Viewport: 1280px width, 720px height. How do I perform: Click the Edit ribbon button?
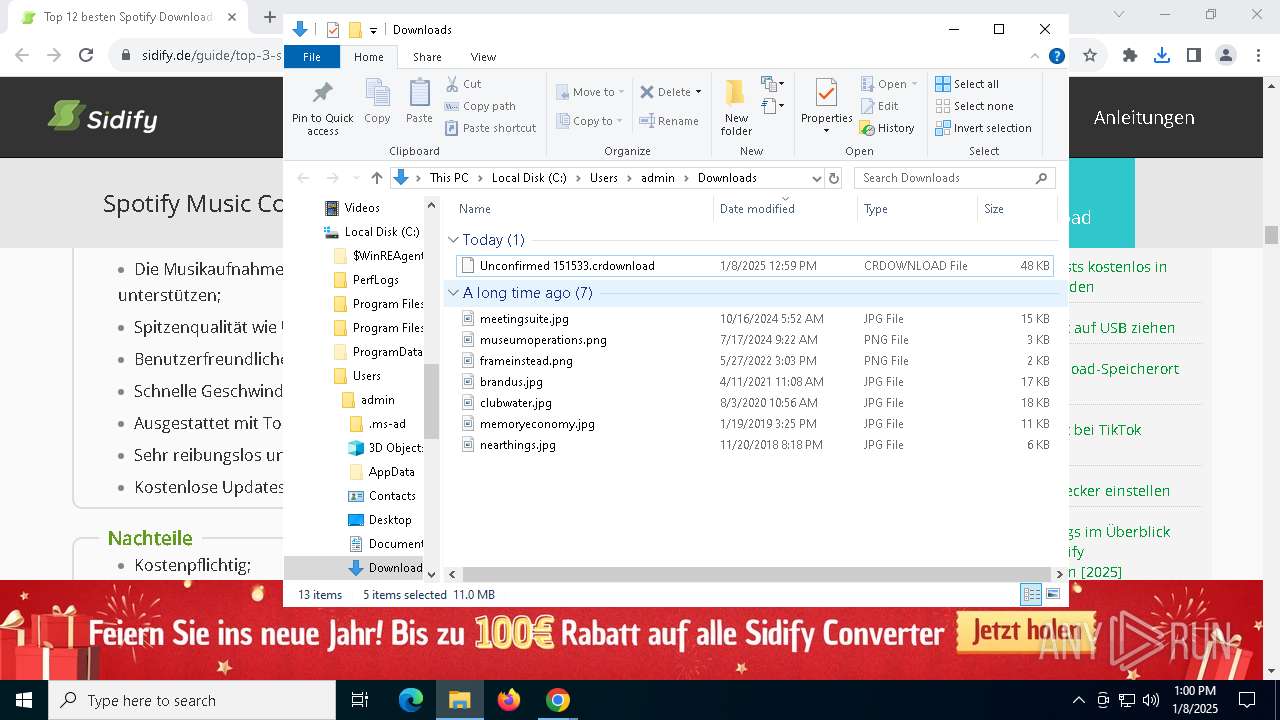(879, 106)
